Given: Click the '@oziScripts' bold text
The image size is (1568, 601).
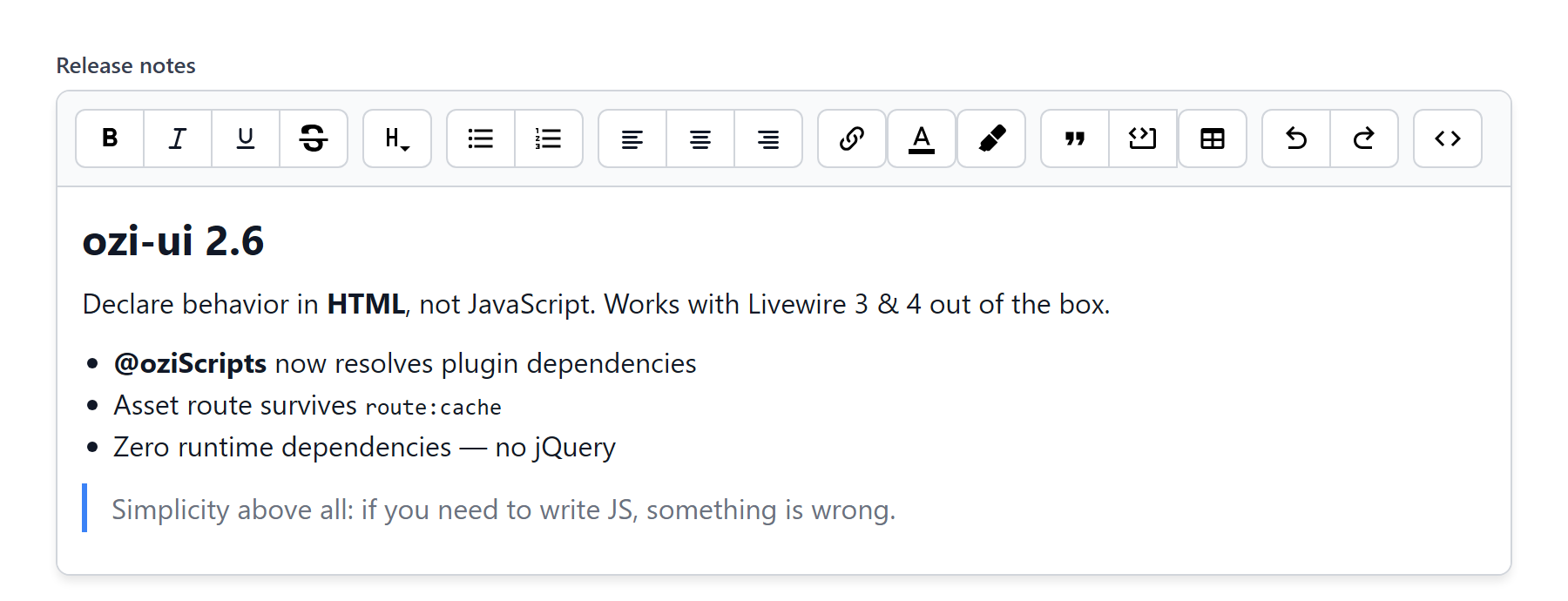Looking at the screenshot, I should [190, 363].
